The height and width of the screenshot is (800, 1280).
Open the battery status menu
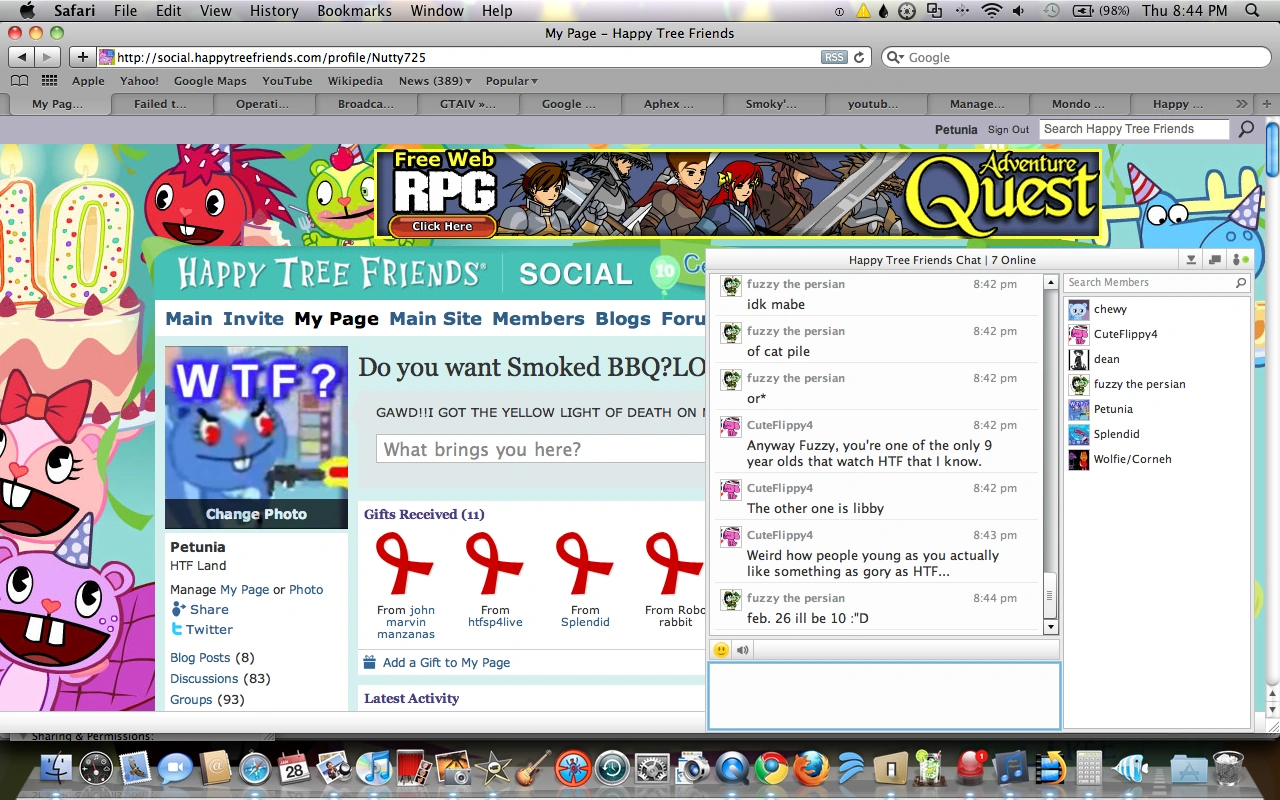coord(1100,11)
